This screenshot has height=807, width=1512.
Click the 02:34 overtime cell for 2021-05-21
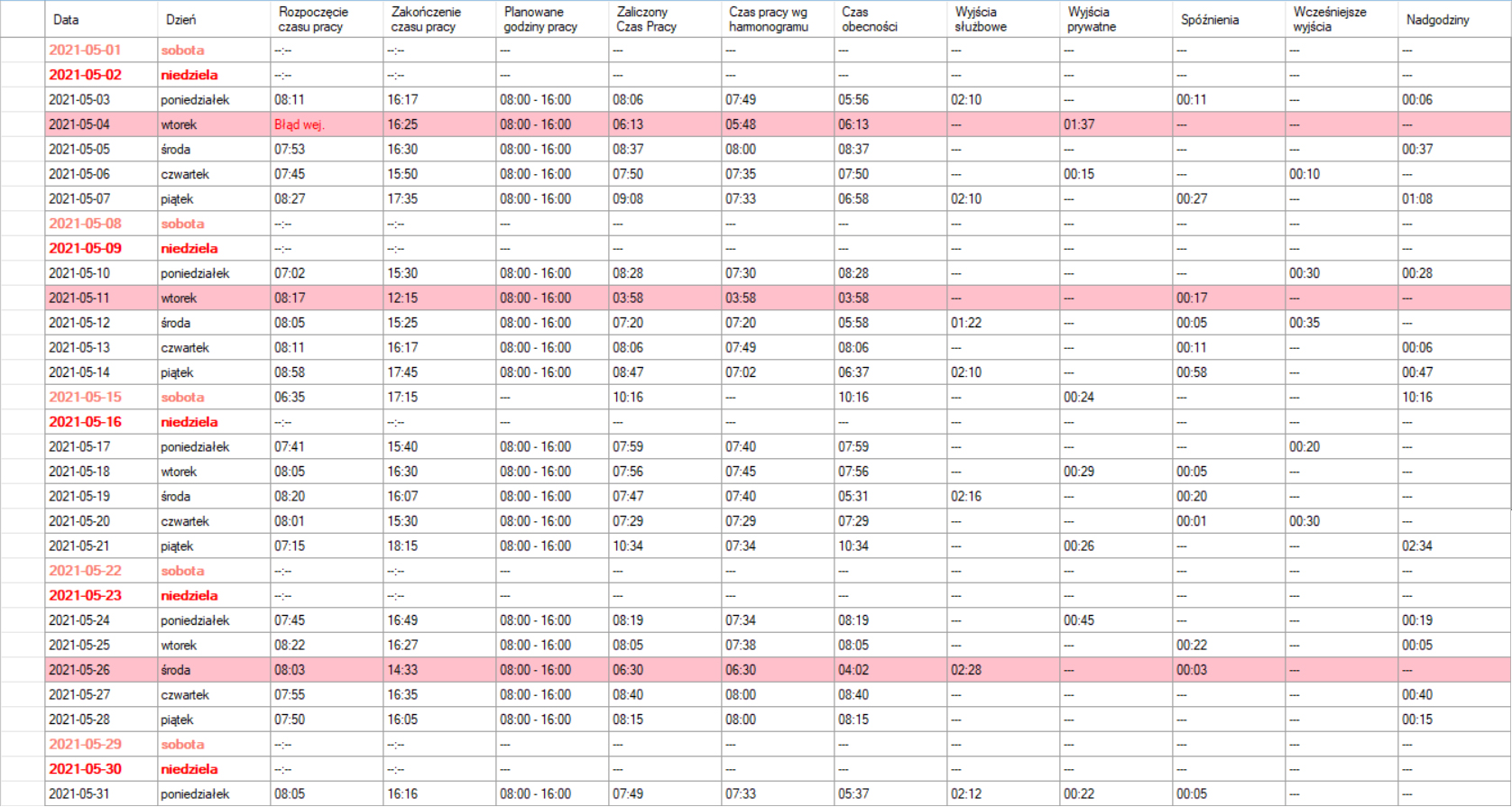(1453, 546)
